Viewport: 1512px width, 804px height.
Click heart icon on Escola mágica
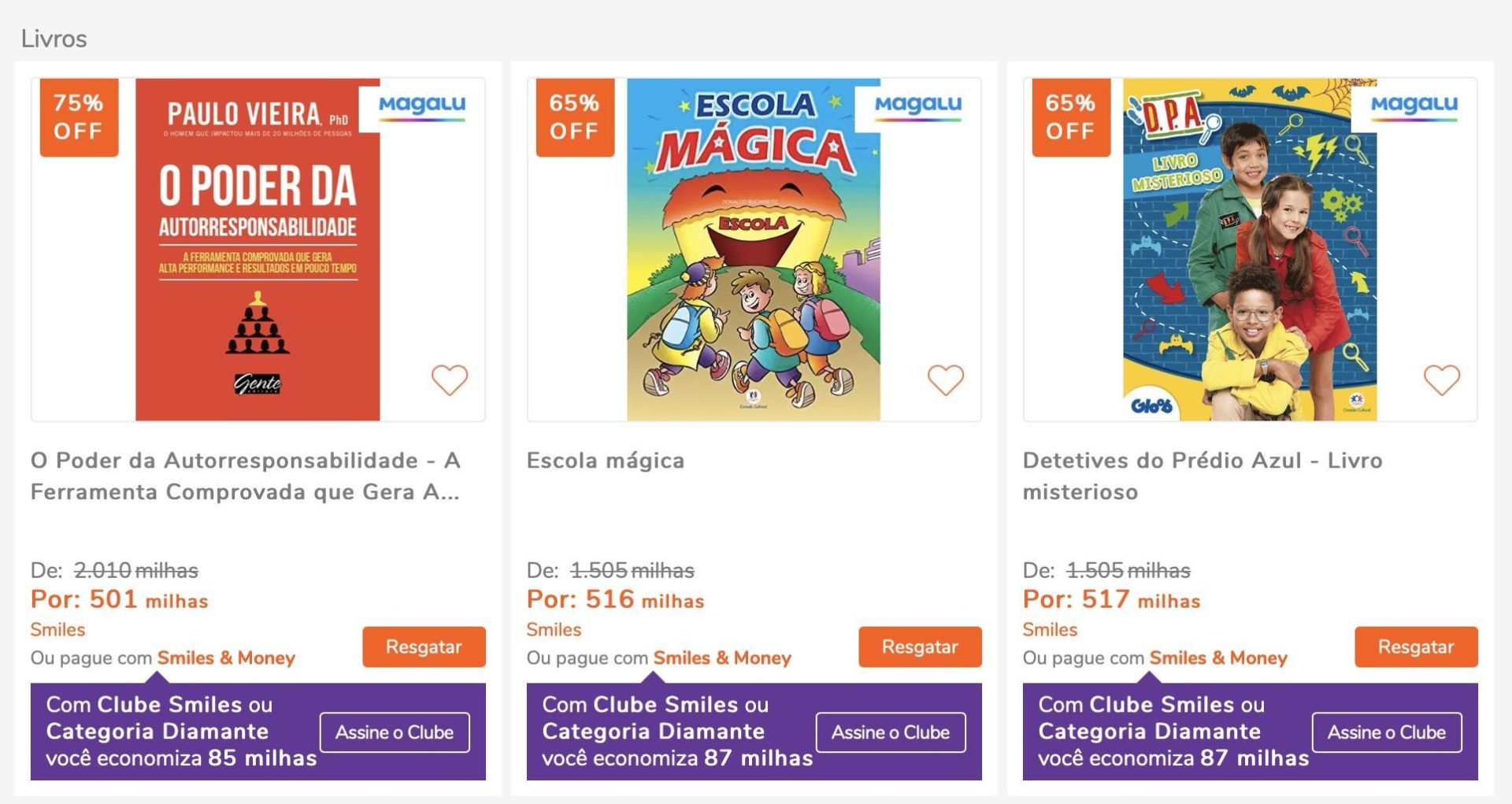945,380
